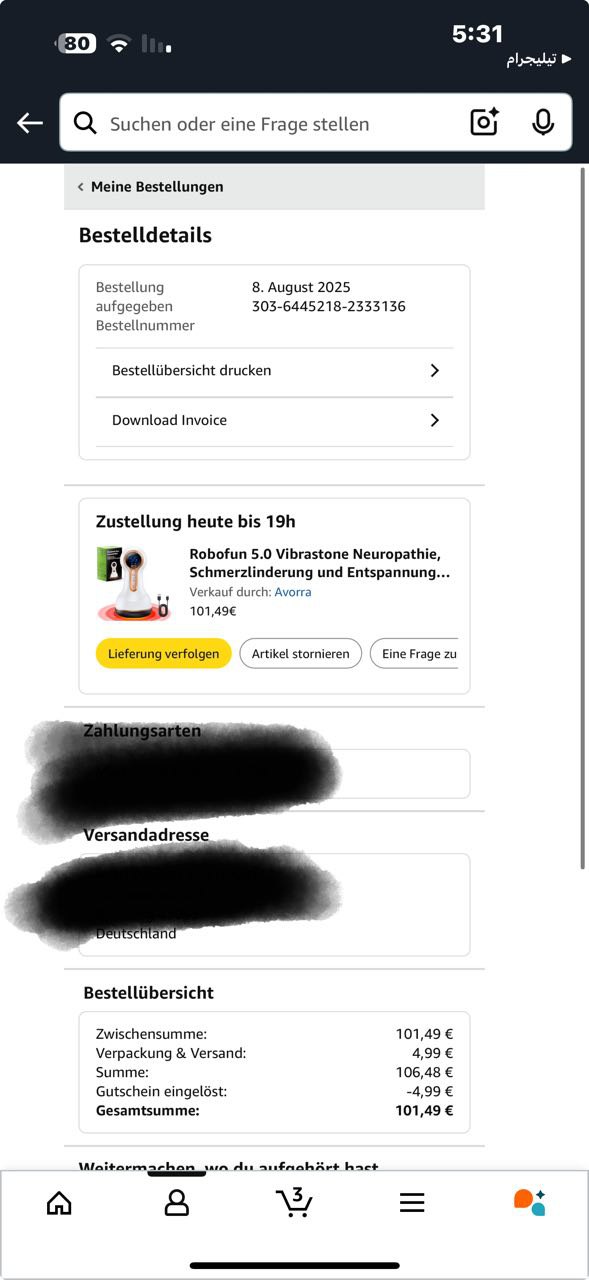Go to the Home tab icon
The height and width of the screenshot is (1280, 589).
click(59, 1202)
